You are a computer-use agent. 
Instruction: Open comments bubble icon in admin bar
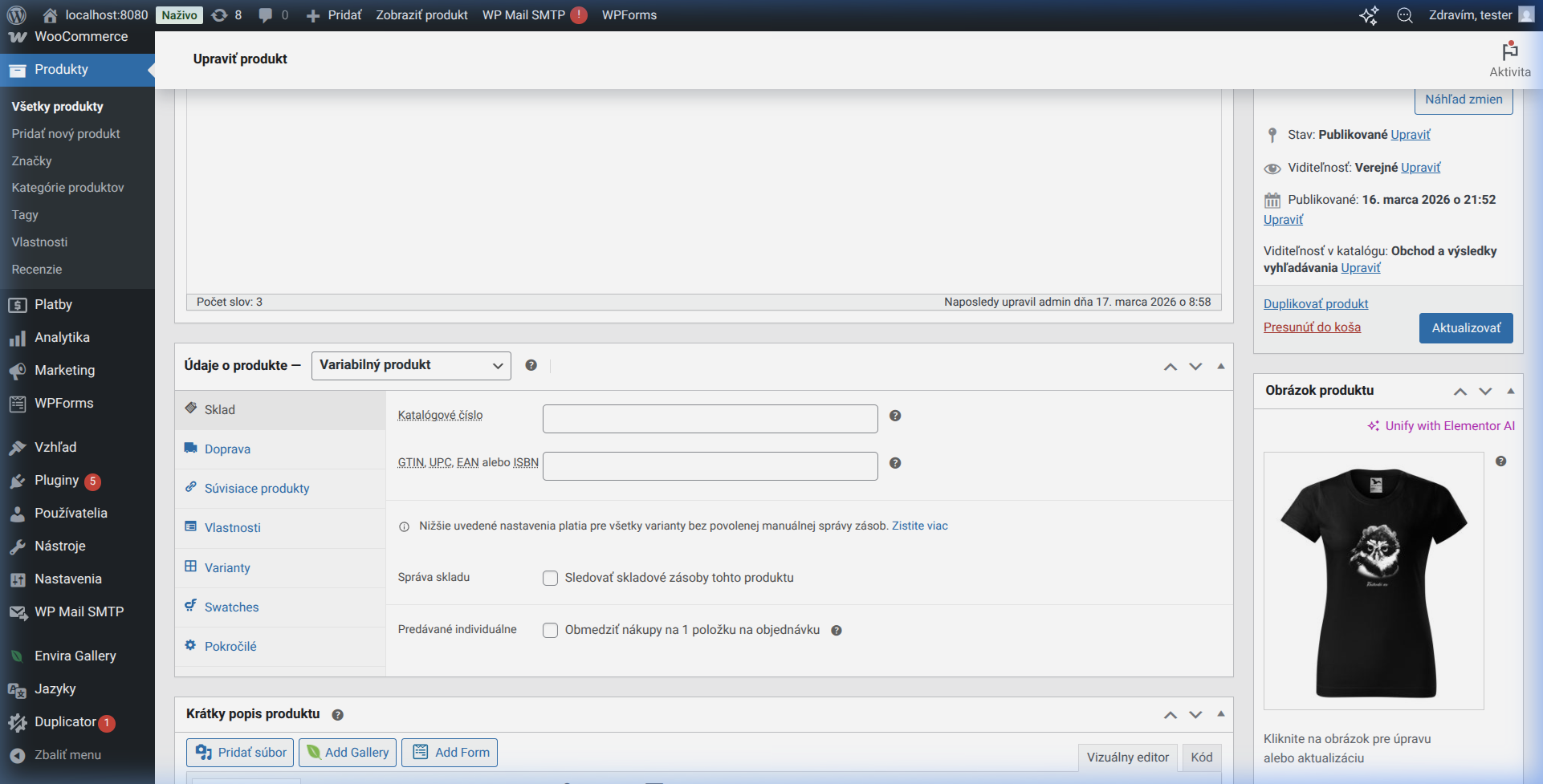tap(274, 15)
